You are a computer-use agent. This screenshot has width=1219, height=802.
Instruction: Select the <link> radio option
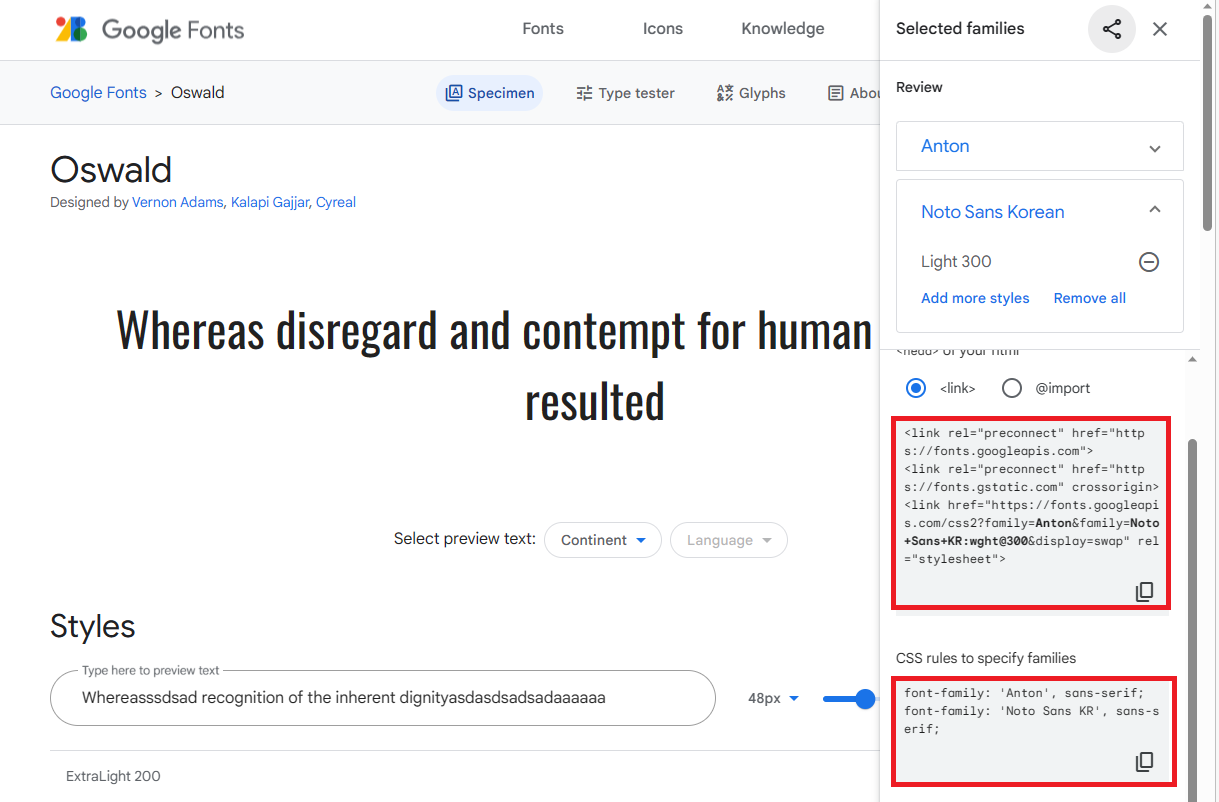(x=915, y=388)
